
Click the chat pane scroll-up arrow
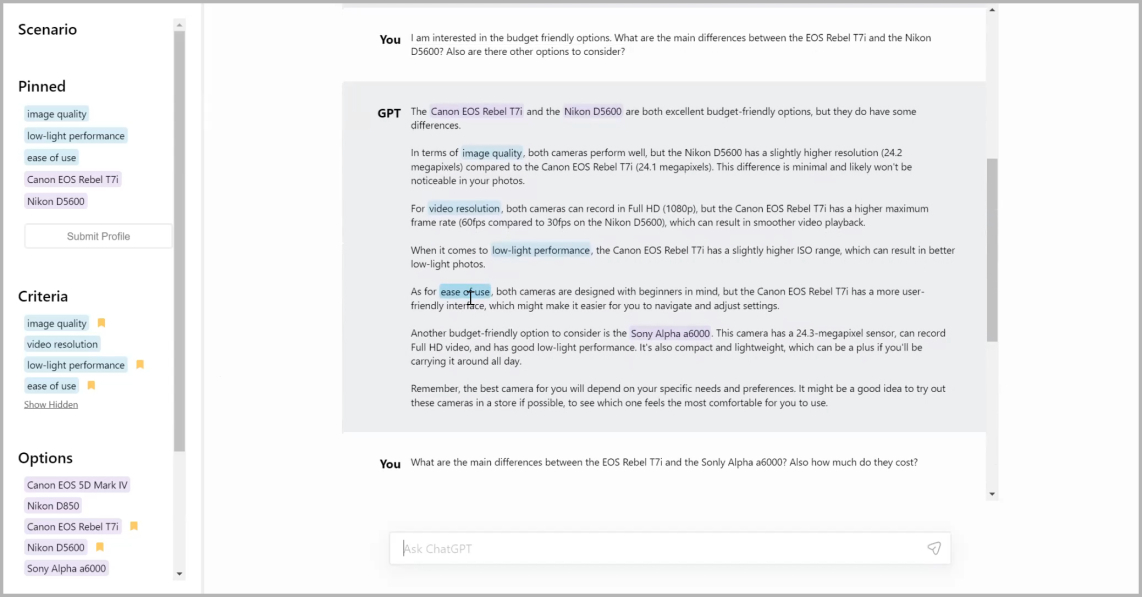pyautogui.click(x=992, y=10)
